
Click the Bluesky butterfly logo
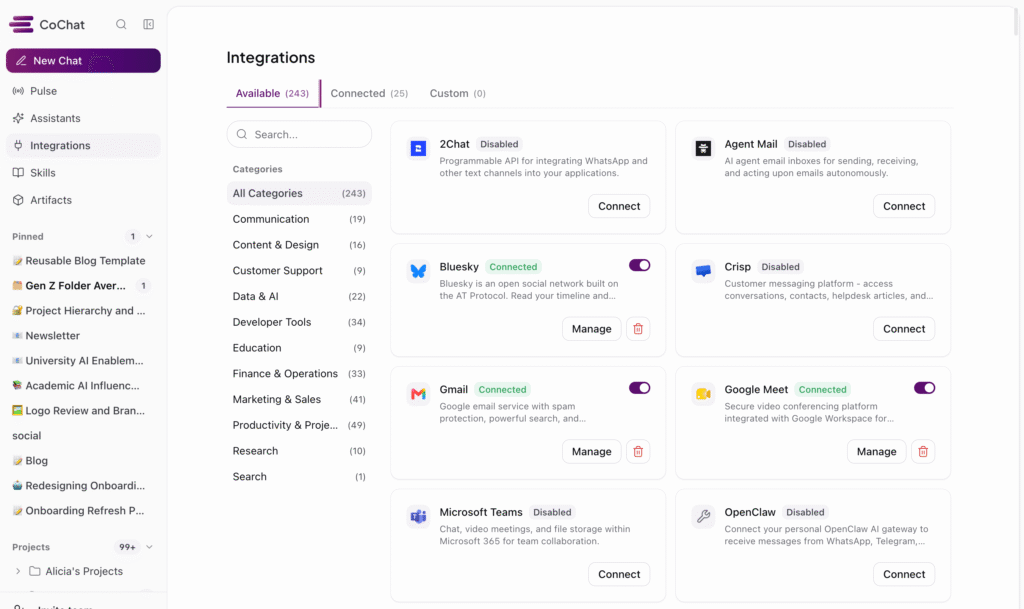click(x=418, y=271)
